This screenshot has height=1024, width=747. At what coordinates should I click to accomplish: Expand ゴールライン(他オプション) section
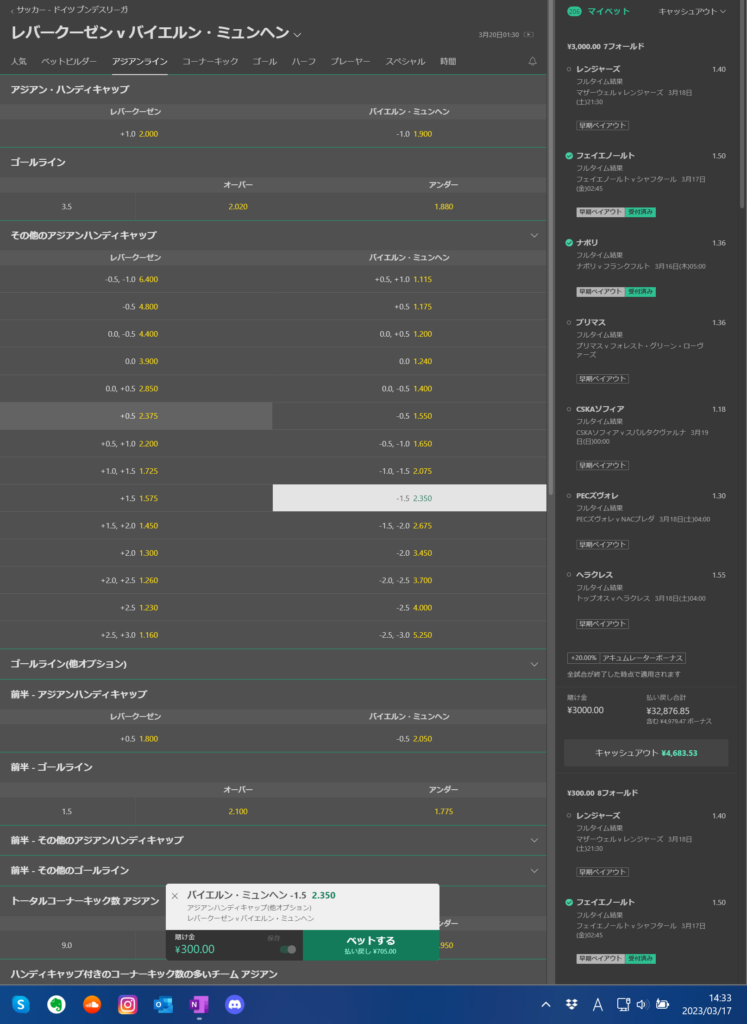[x=533, y=664]
